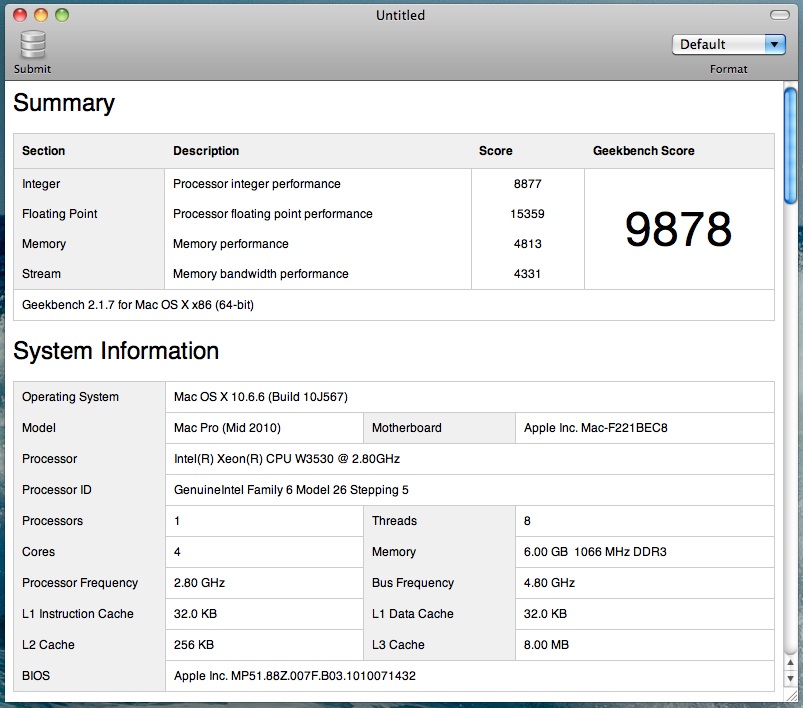Click the scrollbar down arrow
This screenshot has height=708, width=803.
[x=791, y=678]
